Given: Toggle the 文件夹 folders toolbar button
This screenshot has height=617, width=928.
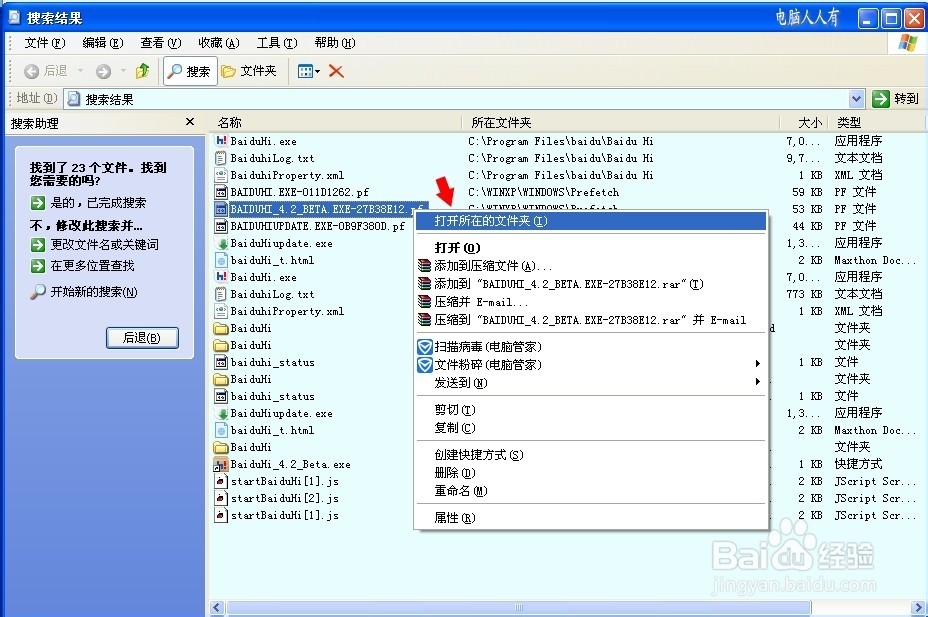Looking at the screenshot, I should point(249,71).
